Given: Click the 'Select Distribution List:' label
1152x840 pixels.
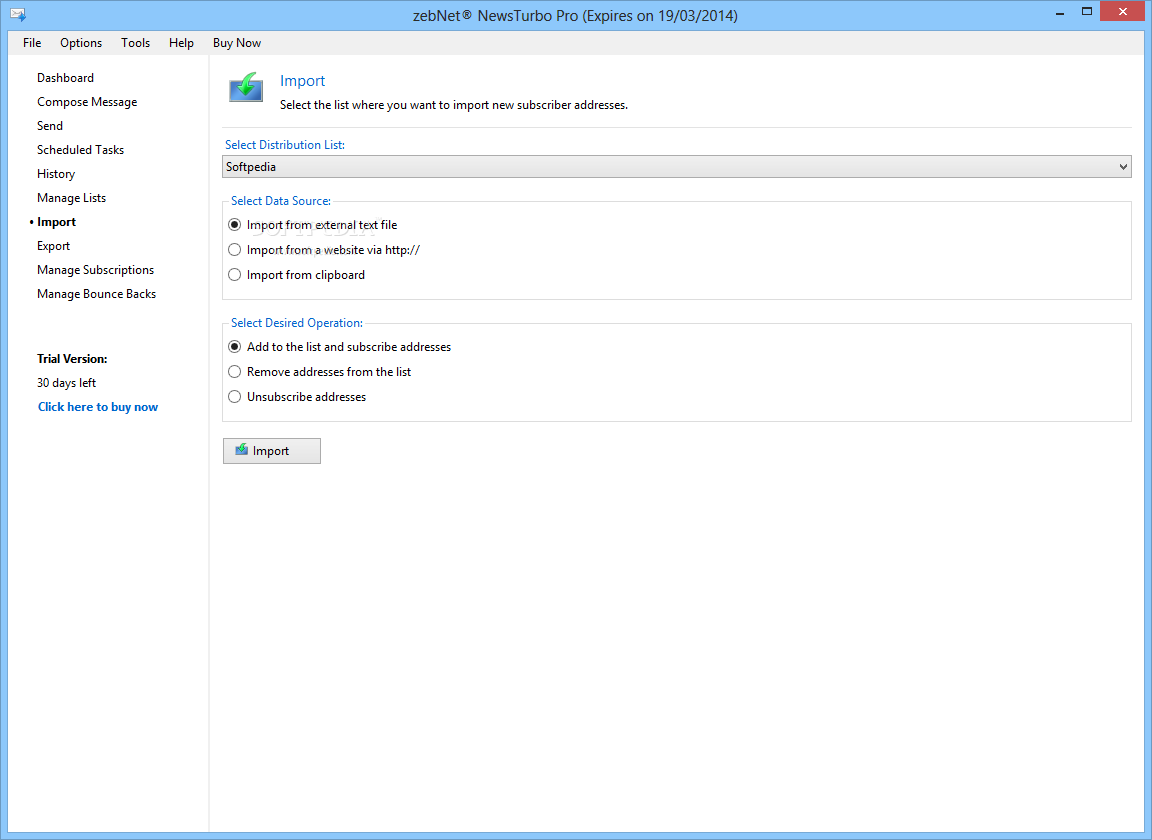Looking at the screenshot, I should [284, 145].
